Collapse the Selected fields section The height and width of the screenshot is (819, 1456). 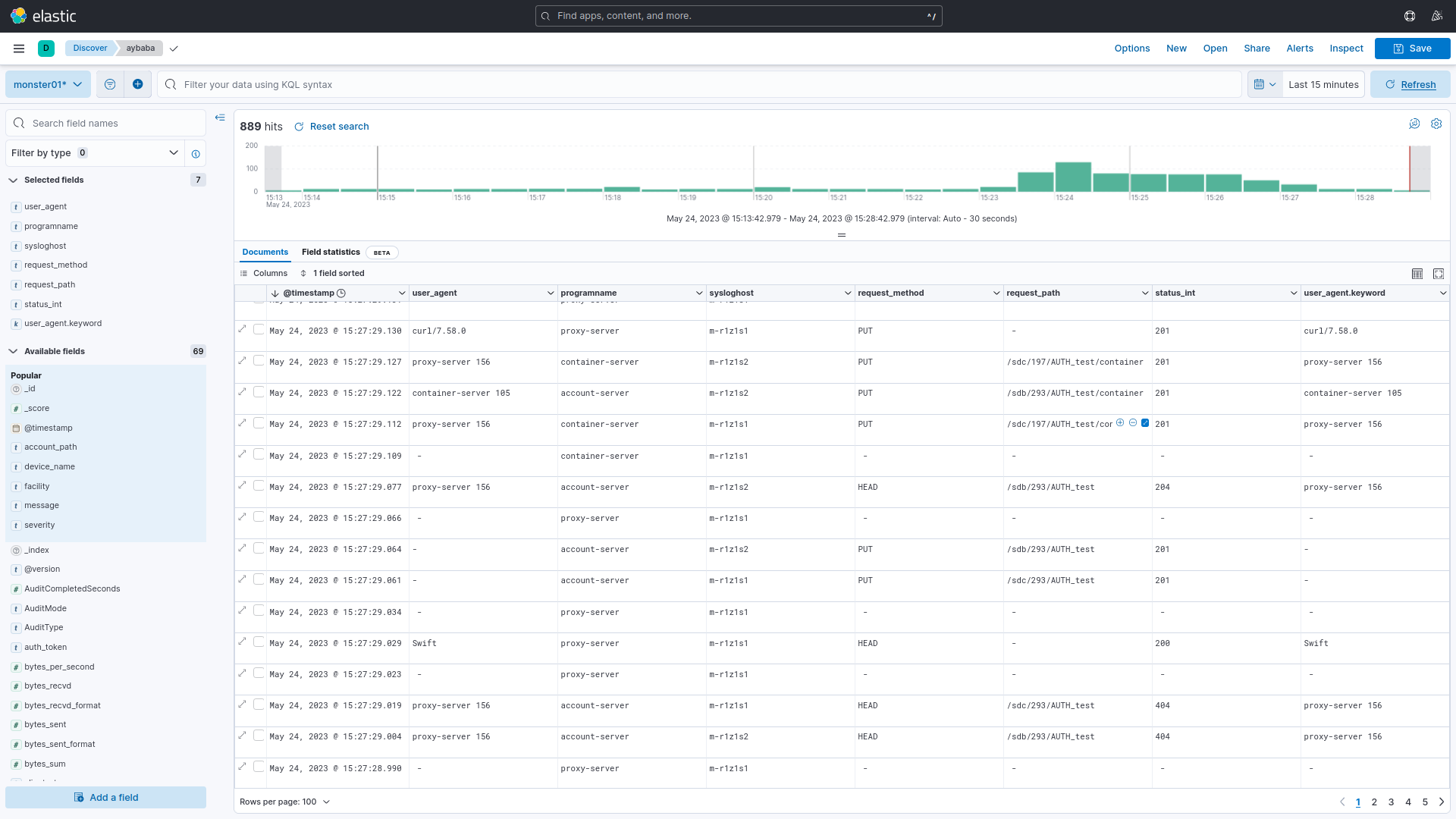click(13, 180)
